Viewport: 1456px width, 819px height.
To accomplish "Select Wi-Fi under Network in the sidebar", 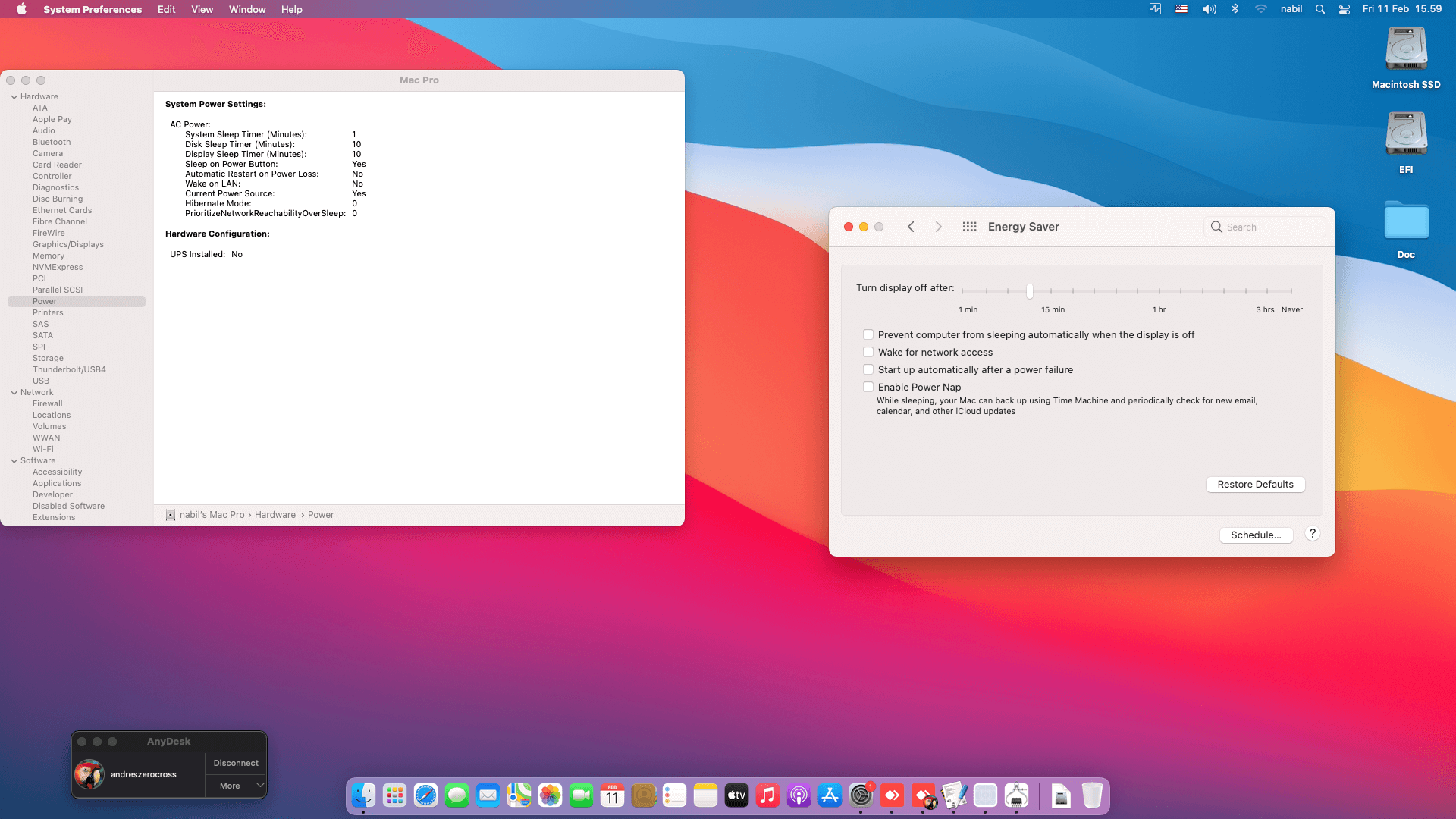I will point(42,449).
